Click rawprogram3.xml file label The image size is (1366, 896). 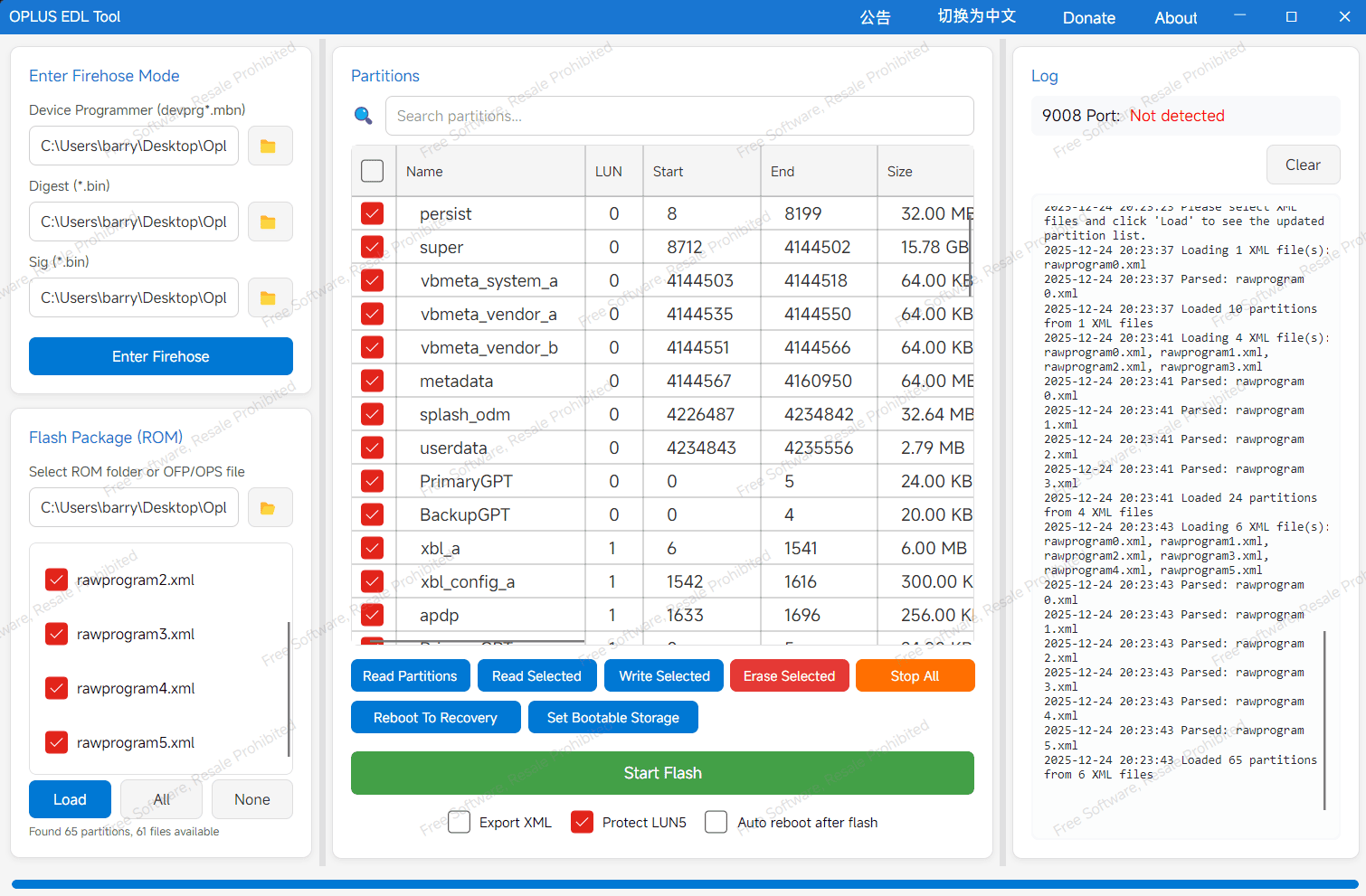(136, 634)
